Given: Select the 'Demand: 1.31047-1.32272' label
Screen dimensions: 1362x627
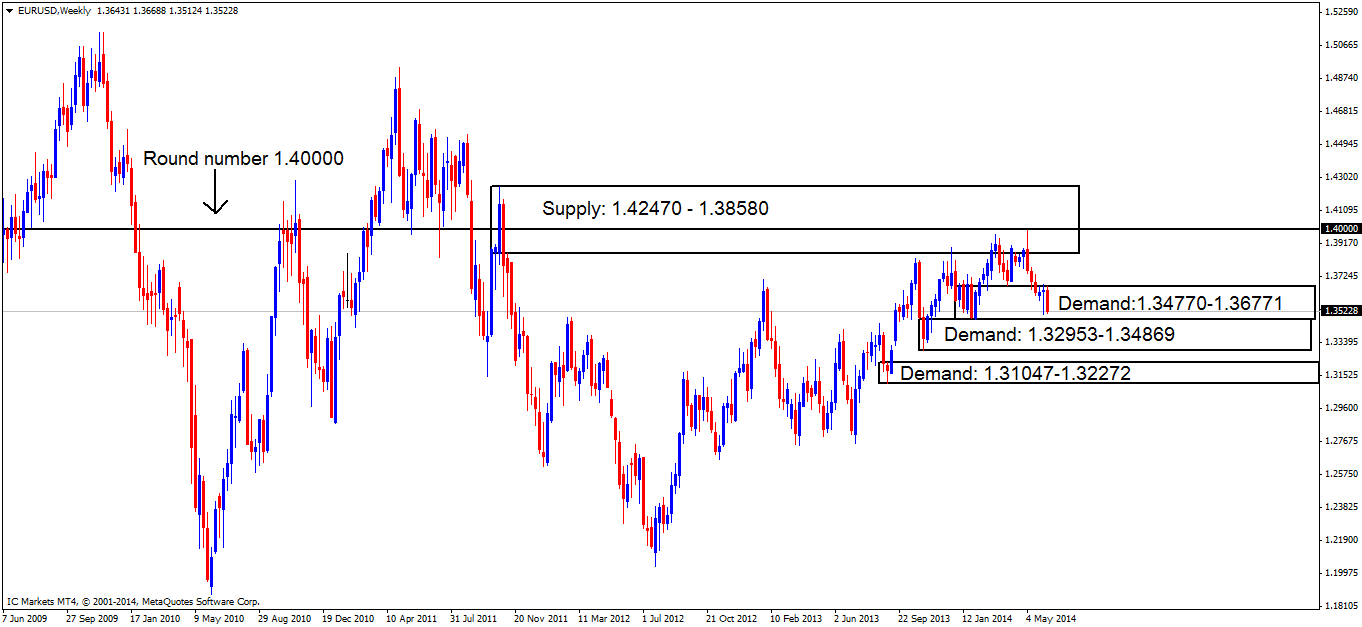Looking at the screenshot, I should (x=1016, y=373).
